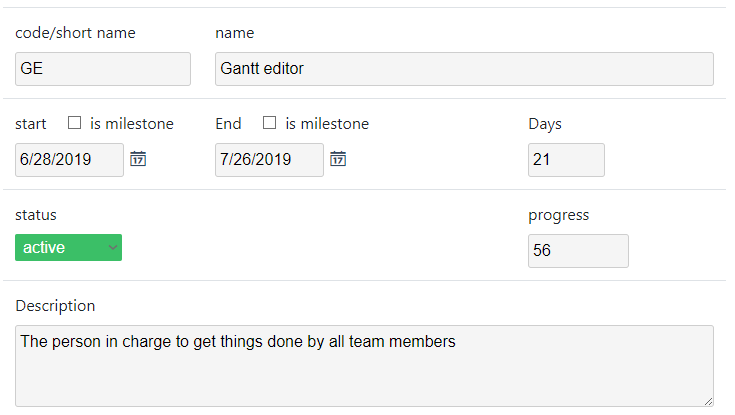735x415 pixels.
Task: Click the 'code/short name' field label
Action: coord(75,33)
